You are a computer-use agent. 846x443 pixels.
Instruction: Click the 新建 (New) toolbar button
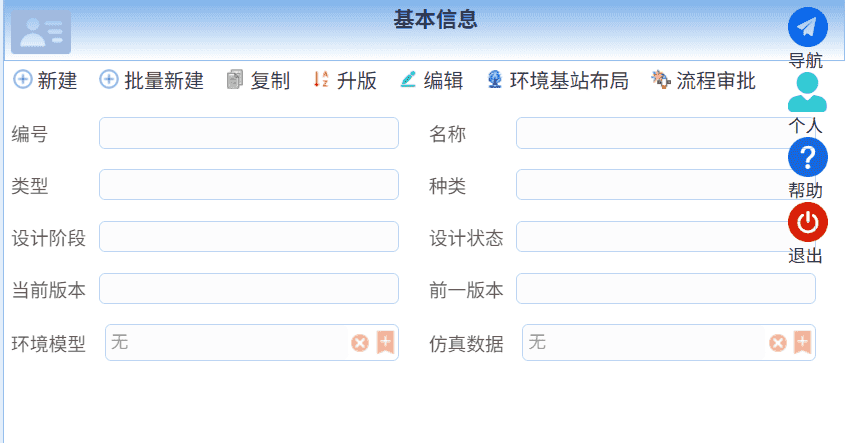pos(45,81)
